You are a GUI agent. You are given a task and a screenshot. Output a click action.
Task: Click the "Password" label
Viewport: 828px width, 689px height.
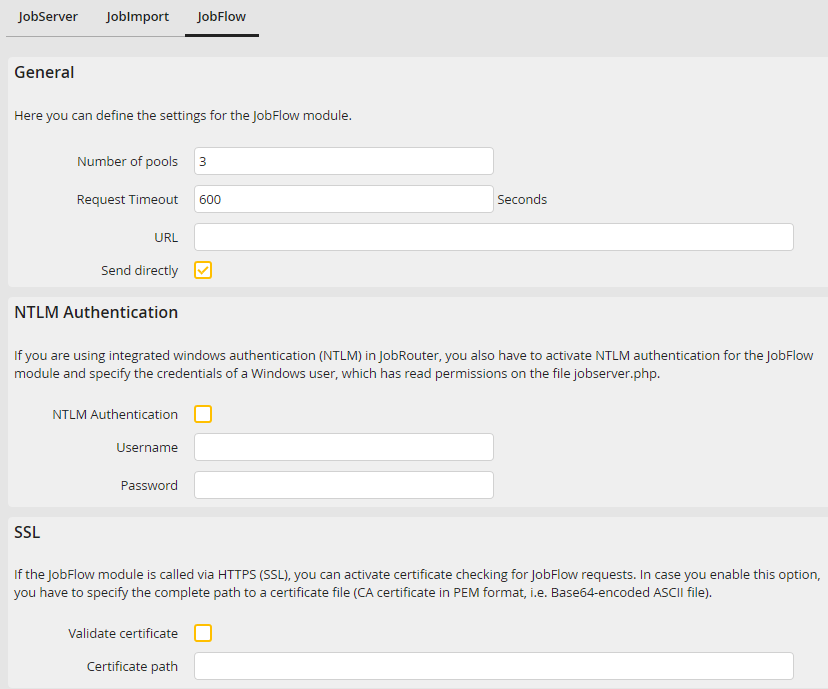coord(149,486)
